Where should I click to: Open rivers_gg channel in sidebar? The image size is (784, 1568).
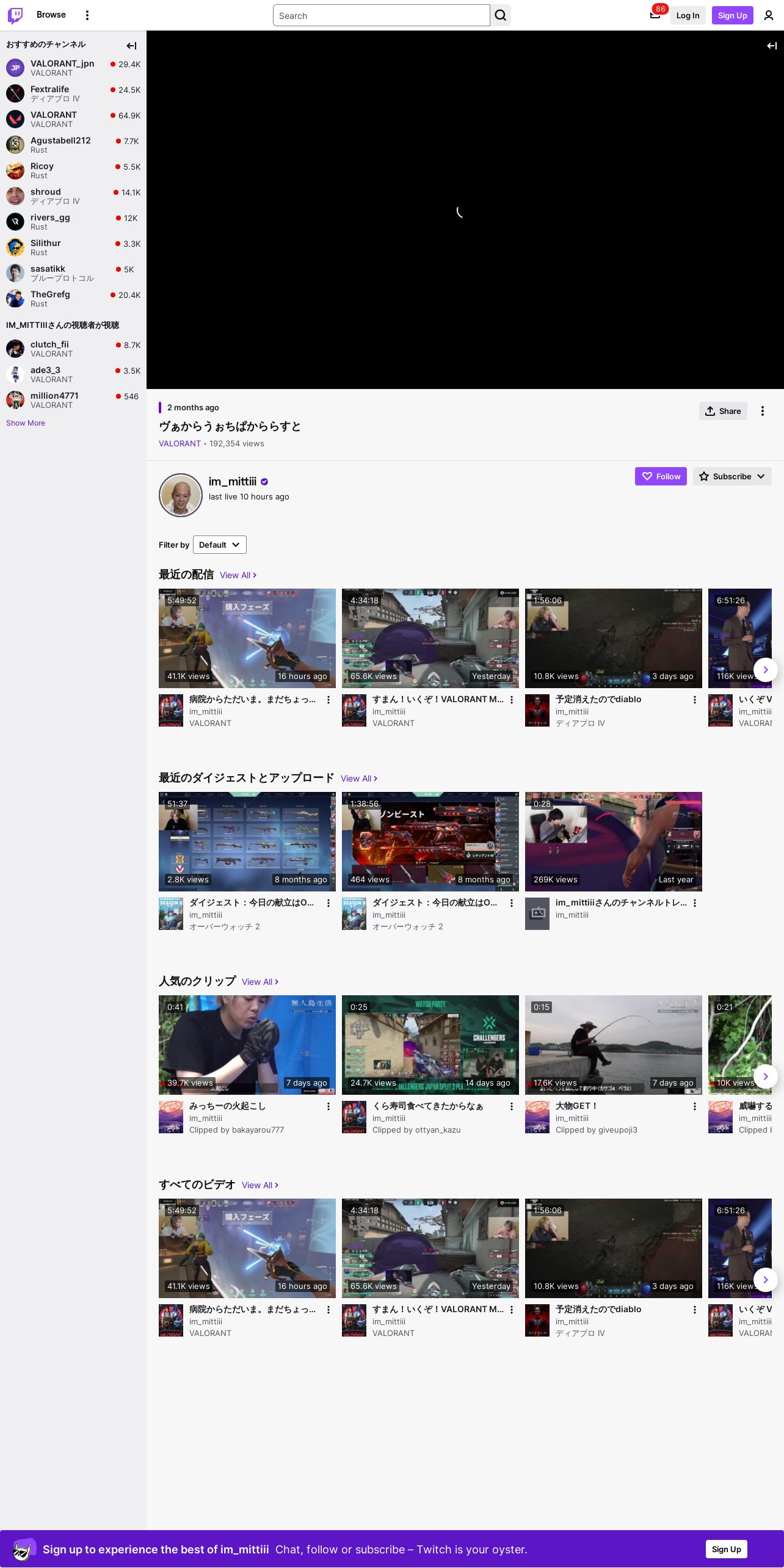coord(73,222)
